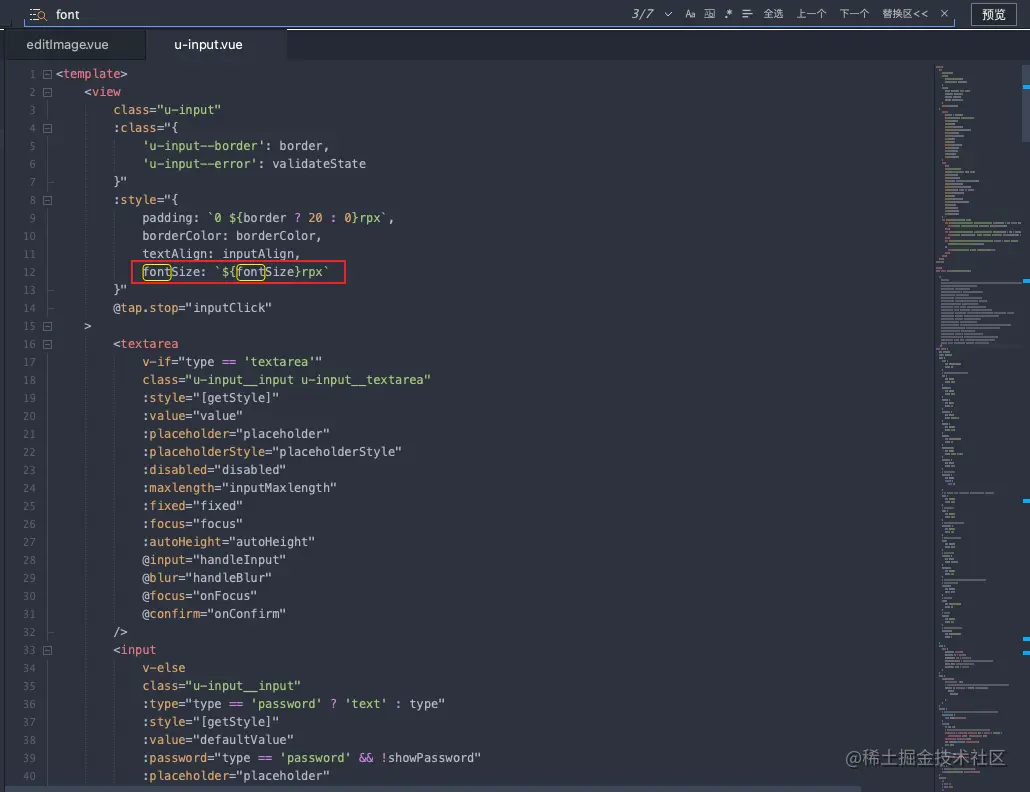Toggle case-sensitive matching (Aa)
Viewport: 1030px width, 792px height.
click(x=690, y=14)
